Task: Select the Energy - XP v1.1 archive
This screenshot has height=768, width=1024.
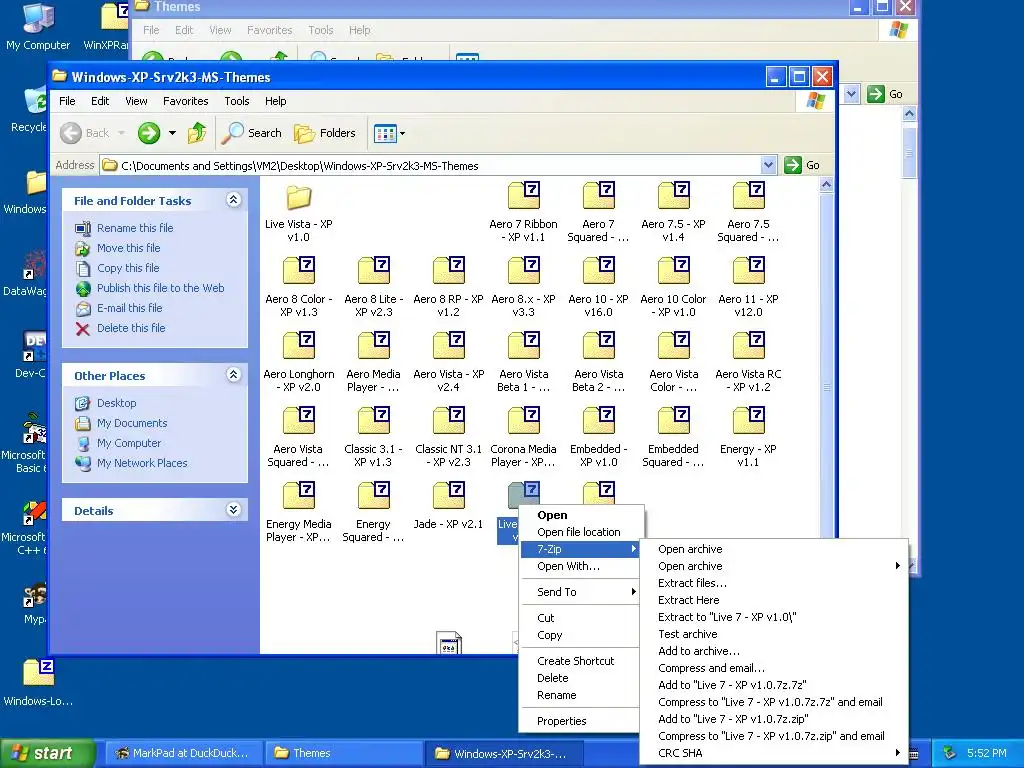Action: (x=748, y=438)
